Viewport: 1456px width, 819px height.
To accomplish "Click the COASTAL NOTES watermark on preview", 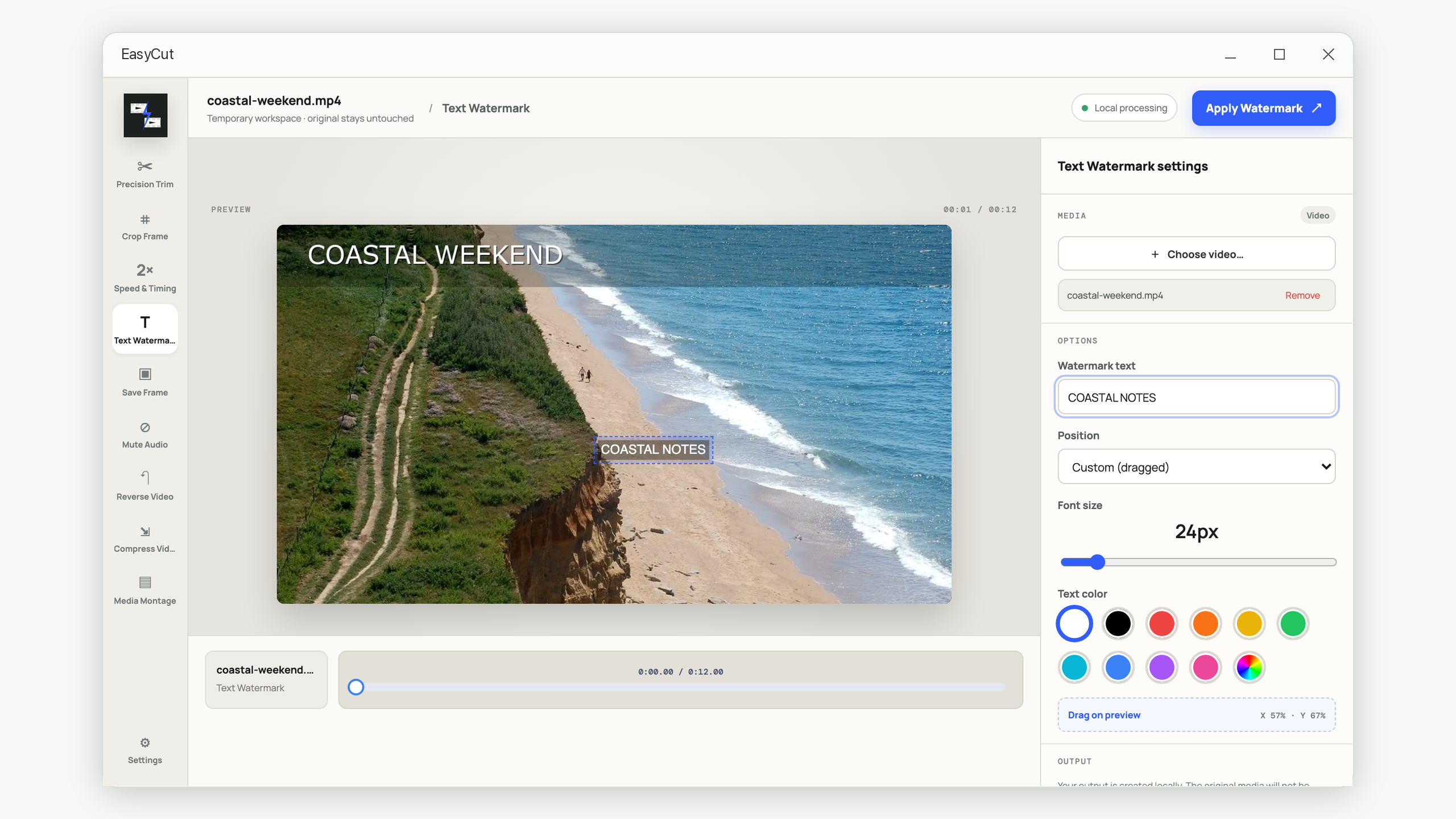I will pyautogui.click(x=653, y=449).
